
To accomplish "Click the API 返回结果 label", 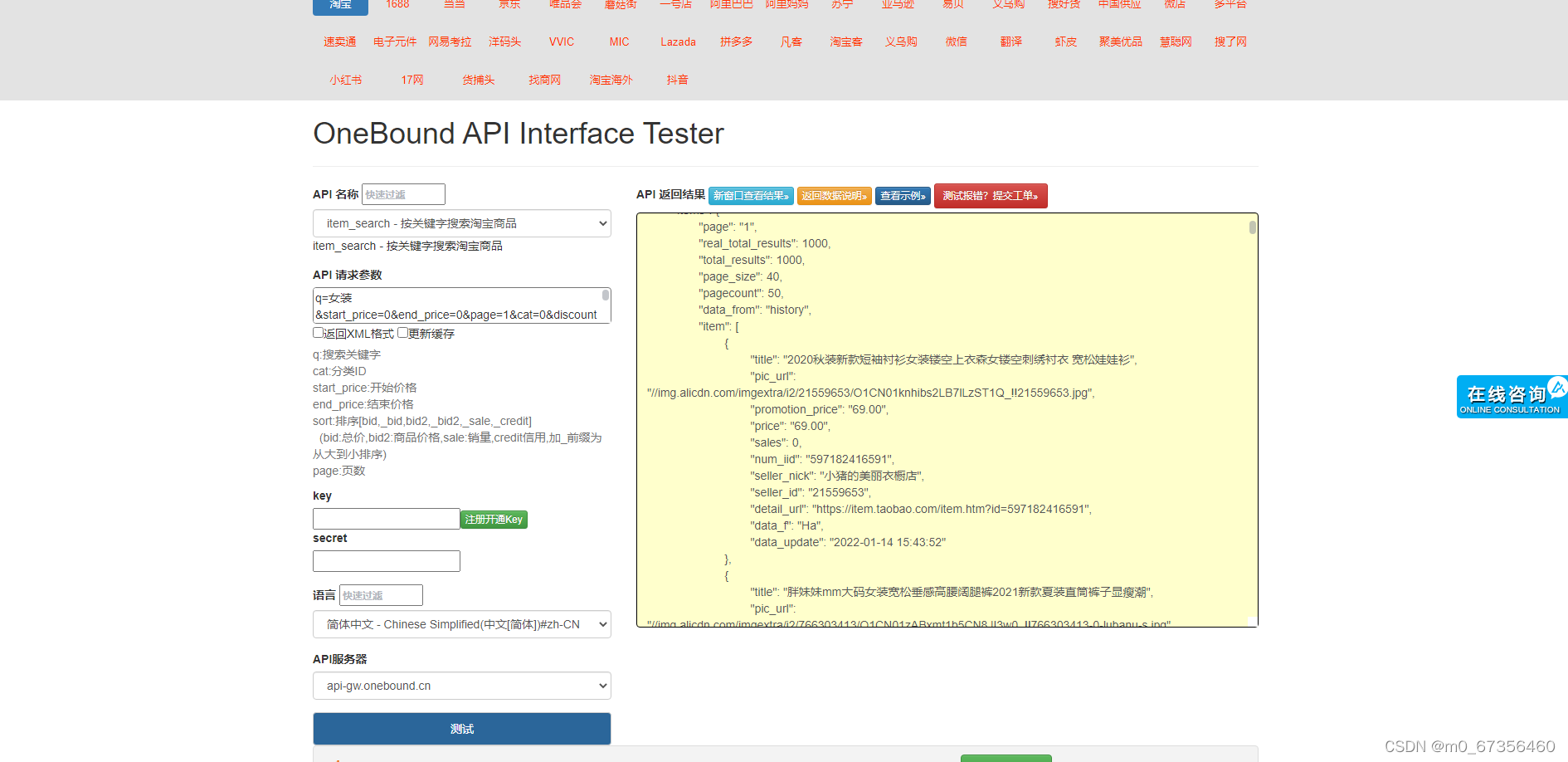I will click(x=670, y=194).
